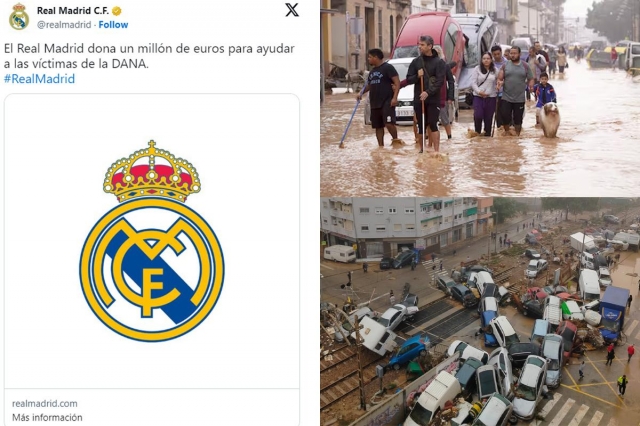Open the large Real Madrid crest card image
The width and height of the screenshot is (640, 426).
point(152,241)
